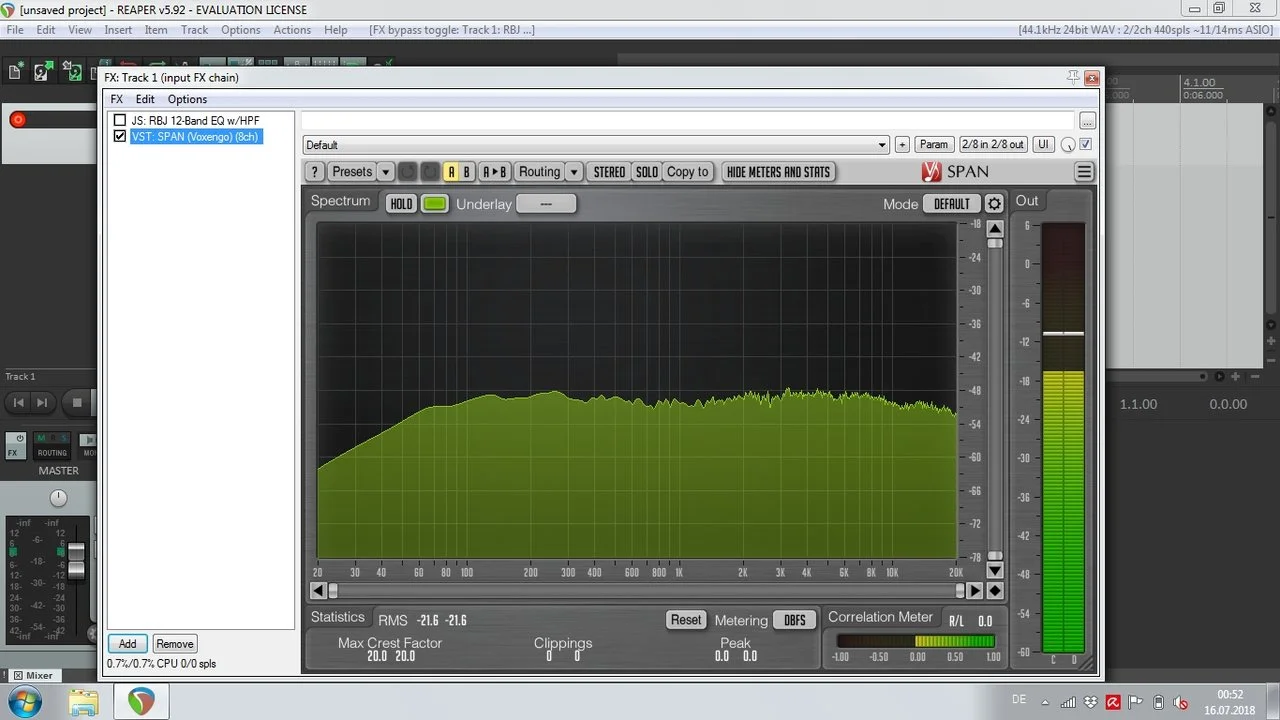Image resolution: width=1280 pixels, height=720 pixels.
Task: Click the REAPER icon in the Windows taskbar
Action: (141, 702)
